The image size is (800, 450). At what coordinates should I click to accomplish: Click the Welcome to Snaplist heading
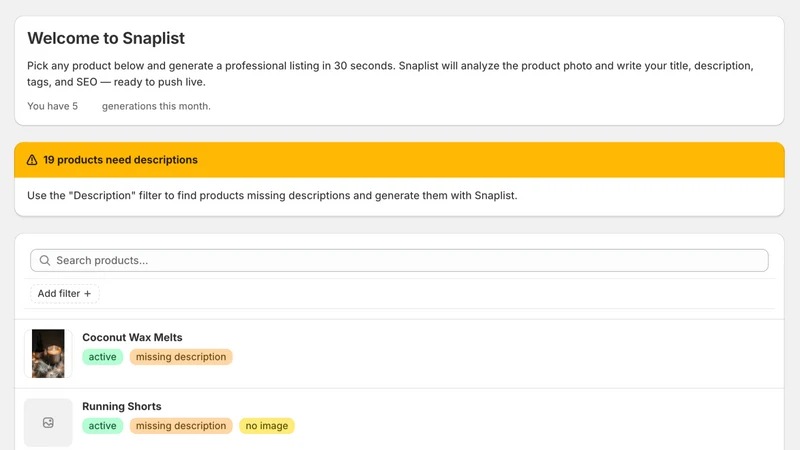[x=106, y=38]
